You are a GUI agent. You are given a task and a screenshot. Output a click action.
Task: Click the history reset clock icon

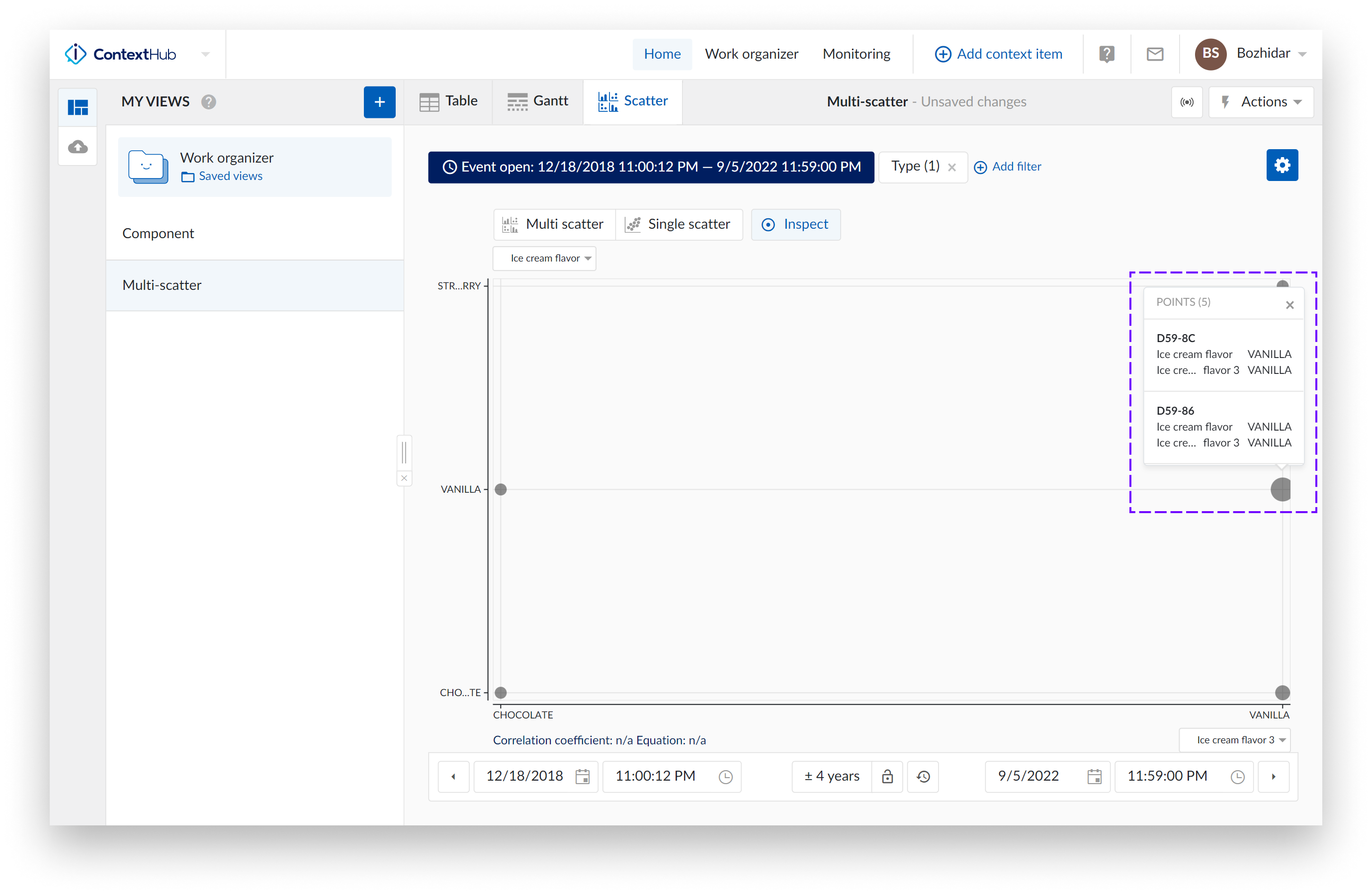[923, 777]
